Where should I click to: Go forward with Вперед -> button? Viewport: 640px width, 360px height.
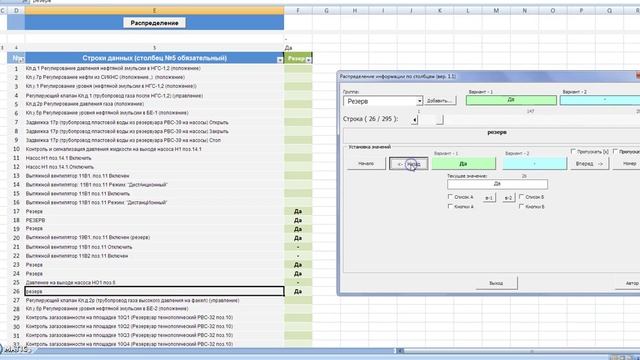[x=589, y=164]
